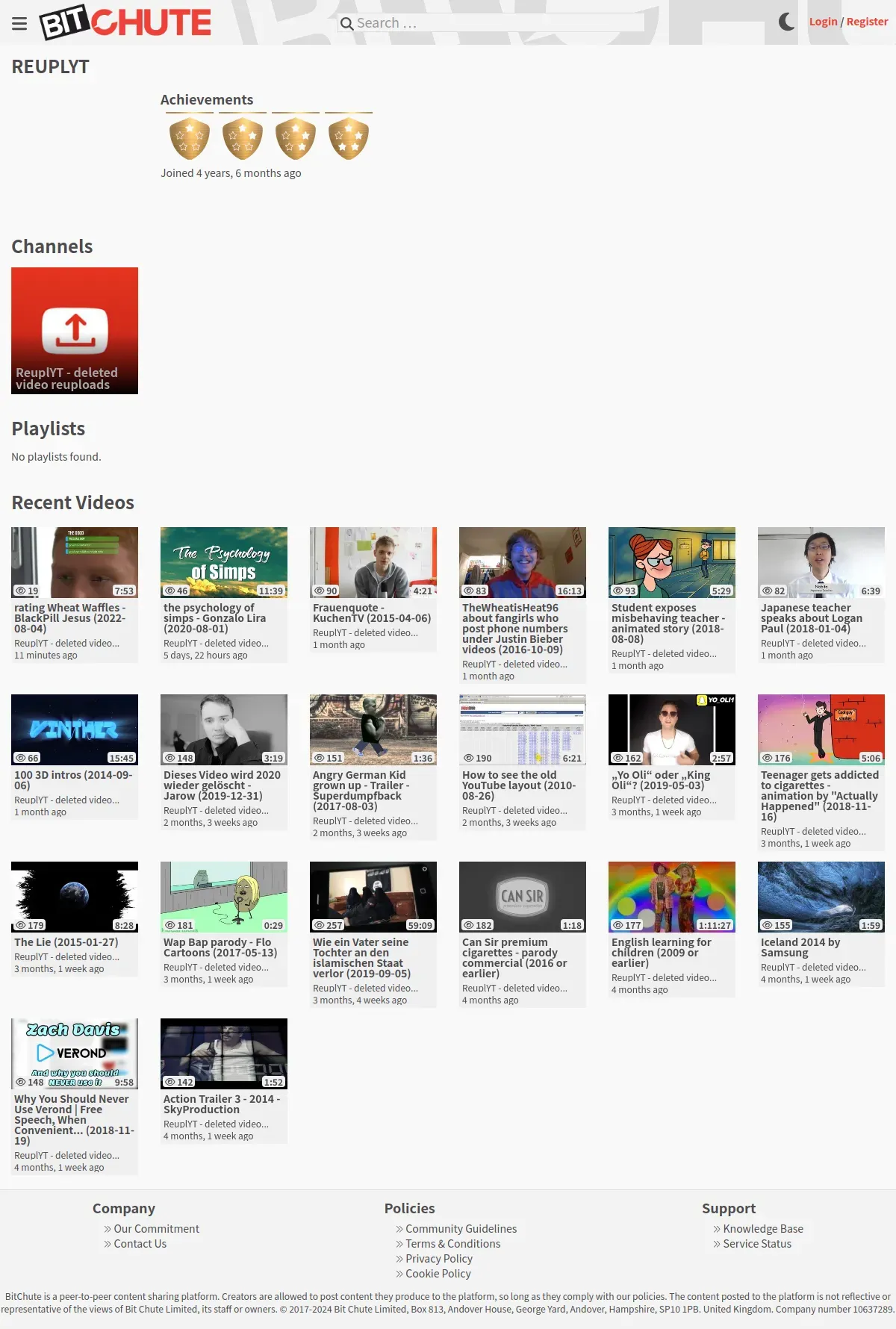Open Contact Us footer link

pos(140,1244)
